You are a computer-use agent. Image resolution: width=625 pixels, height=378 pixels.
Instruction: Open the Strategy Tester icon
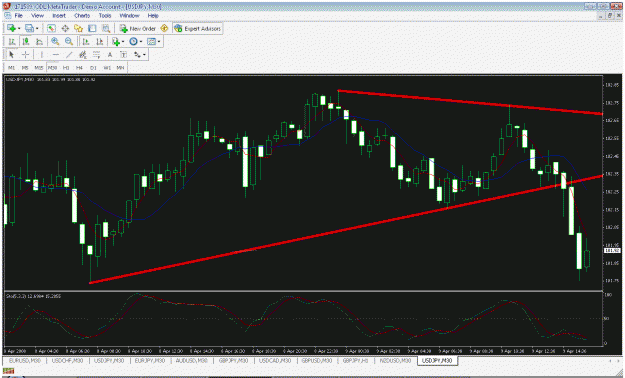(106, 28)
